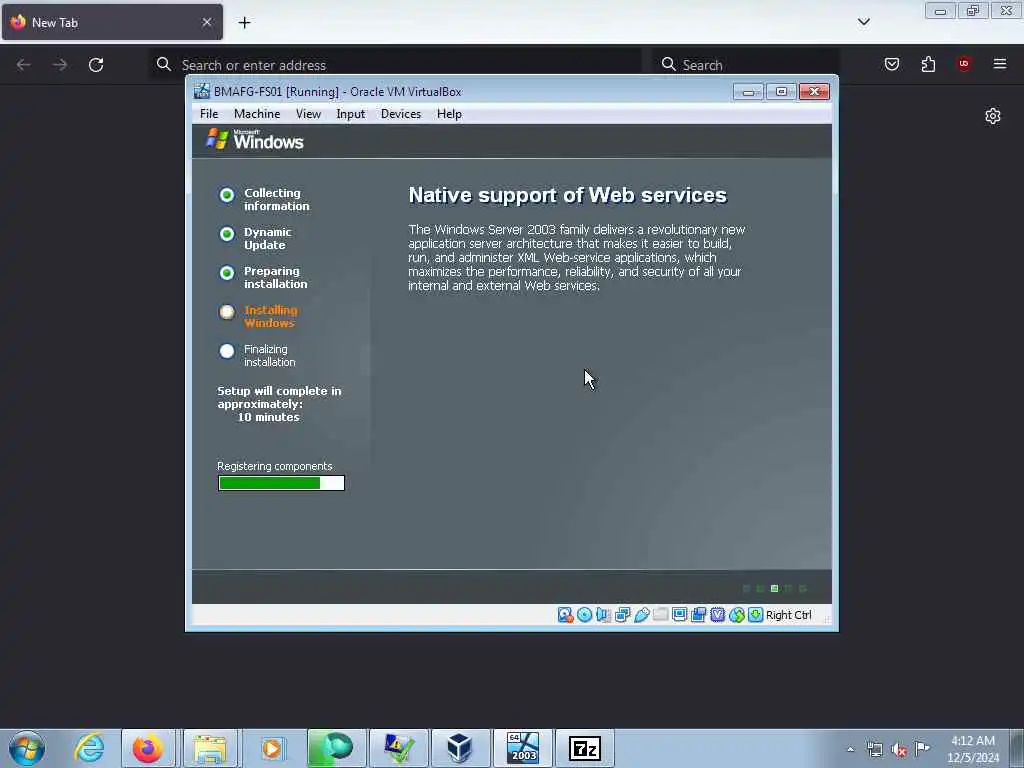Screen dimensions: 1024x768
Task: Click the recording icon in VirtualBox status bar
Action: click(698, 615)
